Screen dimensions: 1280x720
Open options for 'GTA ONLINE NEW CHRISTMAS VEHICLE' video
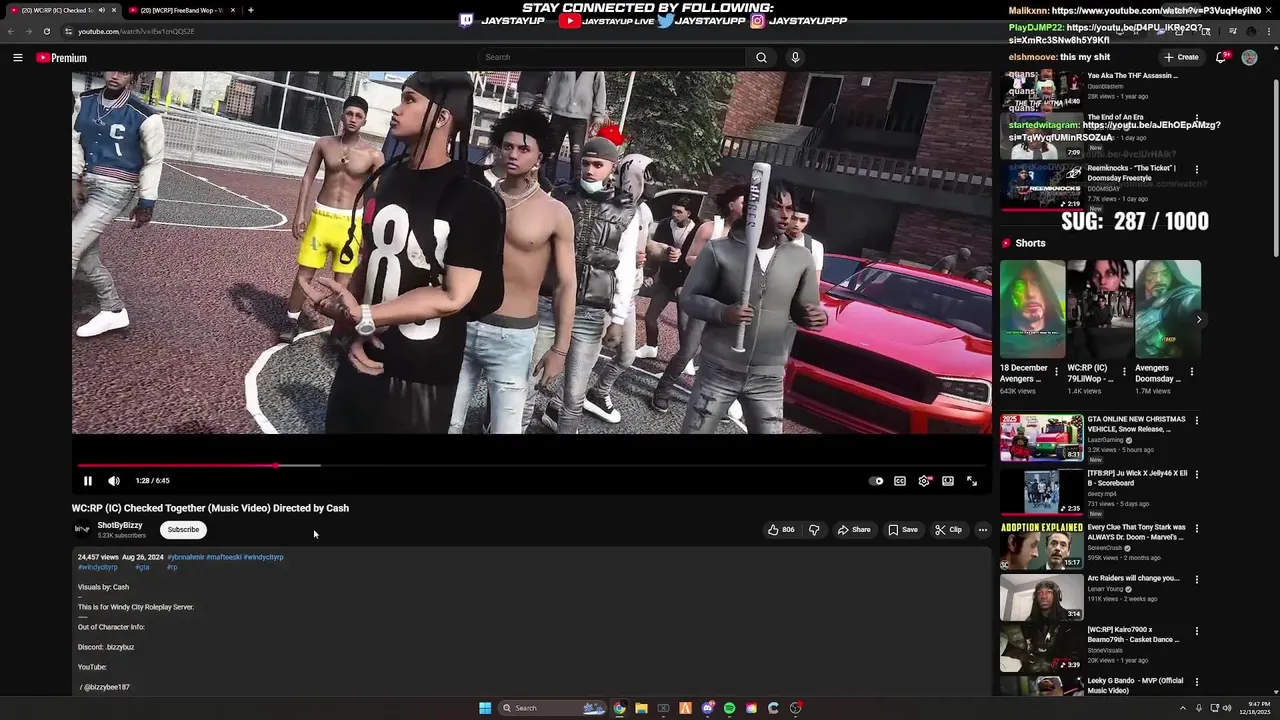[1196, 421]
